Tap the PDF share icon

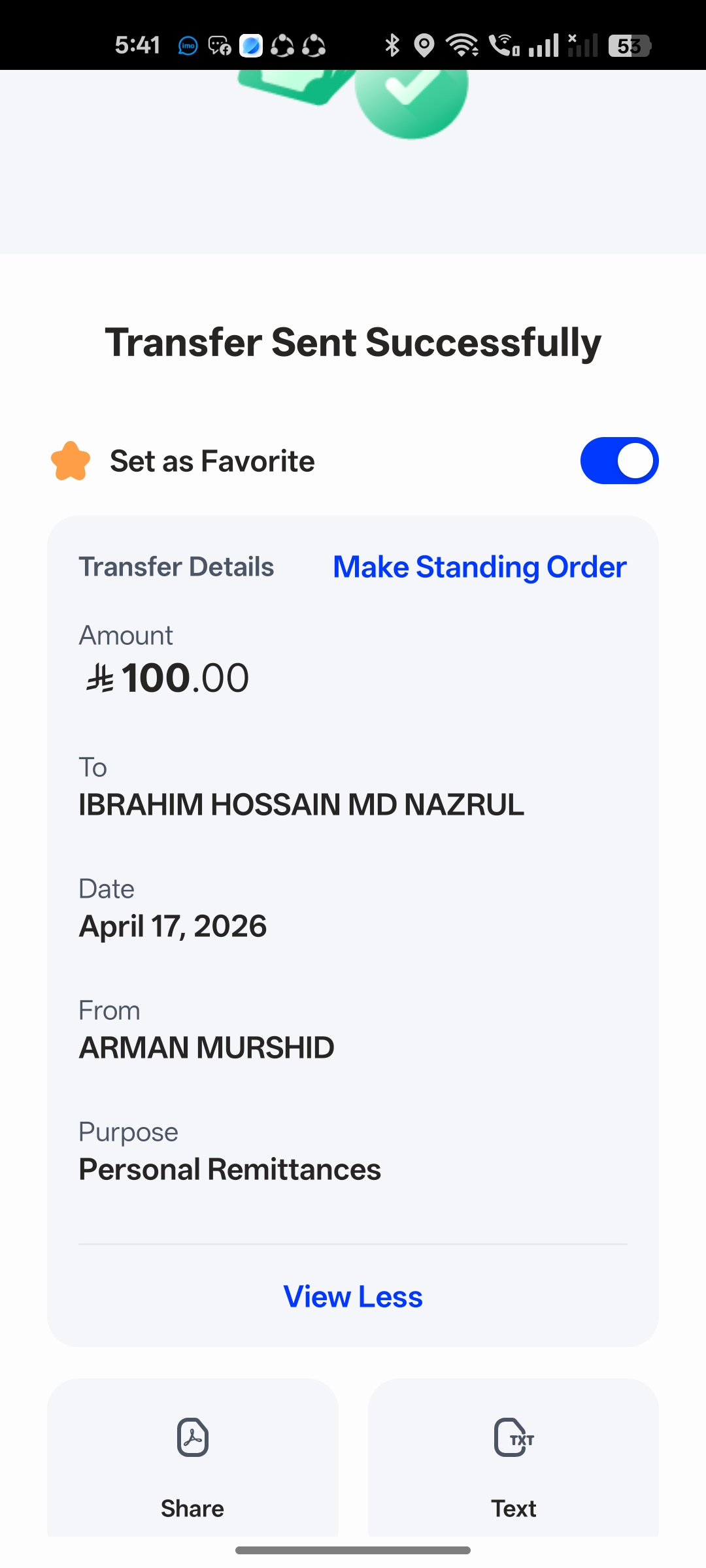[x=193, y=1437]
